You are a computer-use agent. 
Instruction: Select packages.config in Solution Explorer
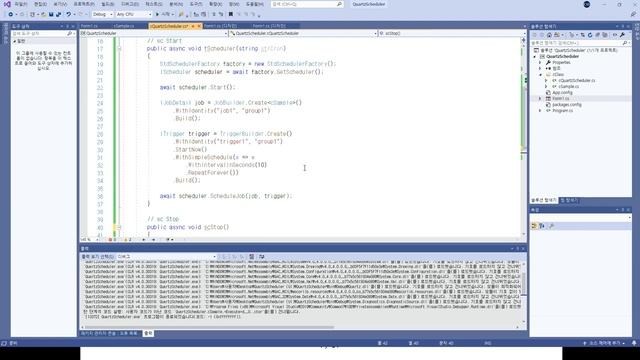click(567, 105)
